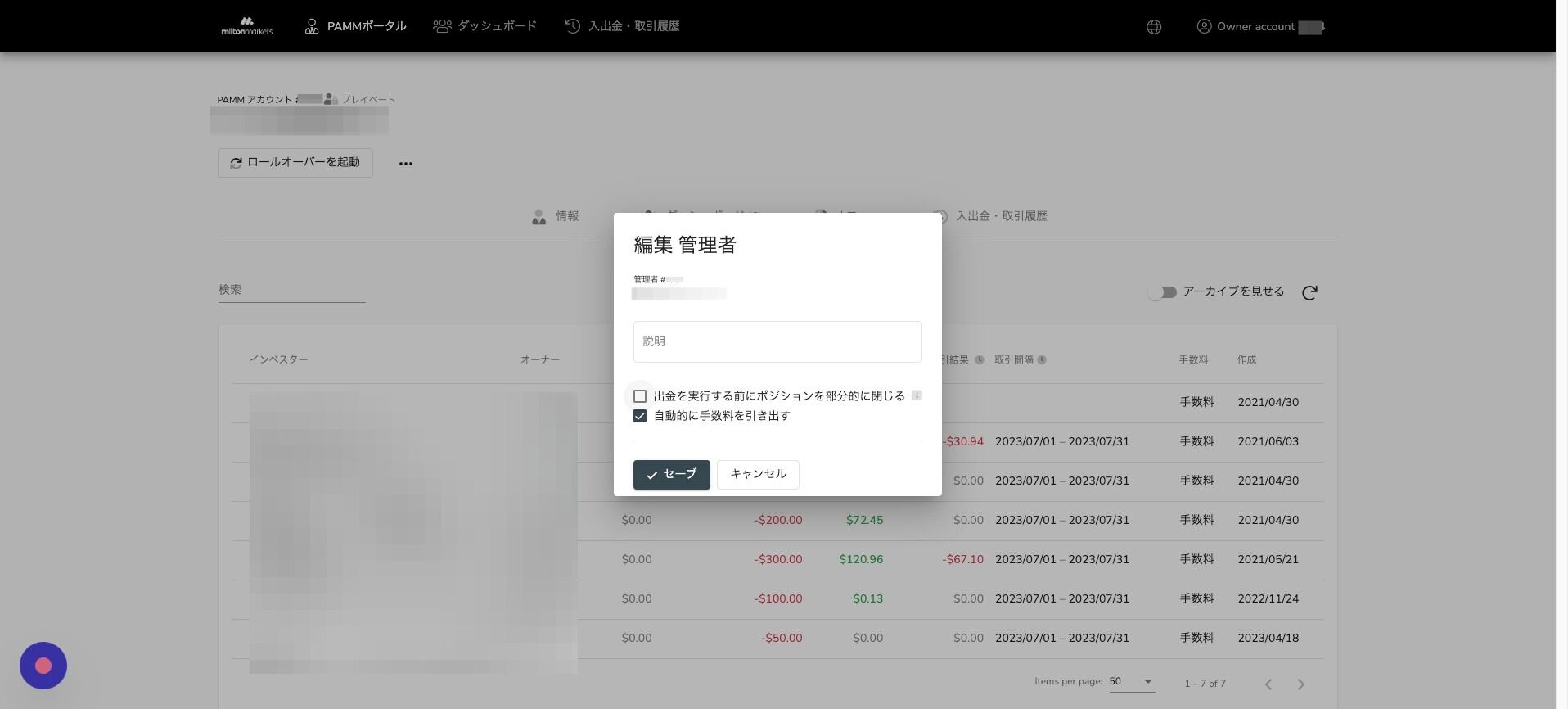Click the $72.45 value
This screenshot has height=709, width=1568.
(x=864, y=520)
